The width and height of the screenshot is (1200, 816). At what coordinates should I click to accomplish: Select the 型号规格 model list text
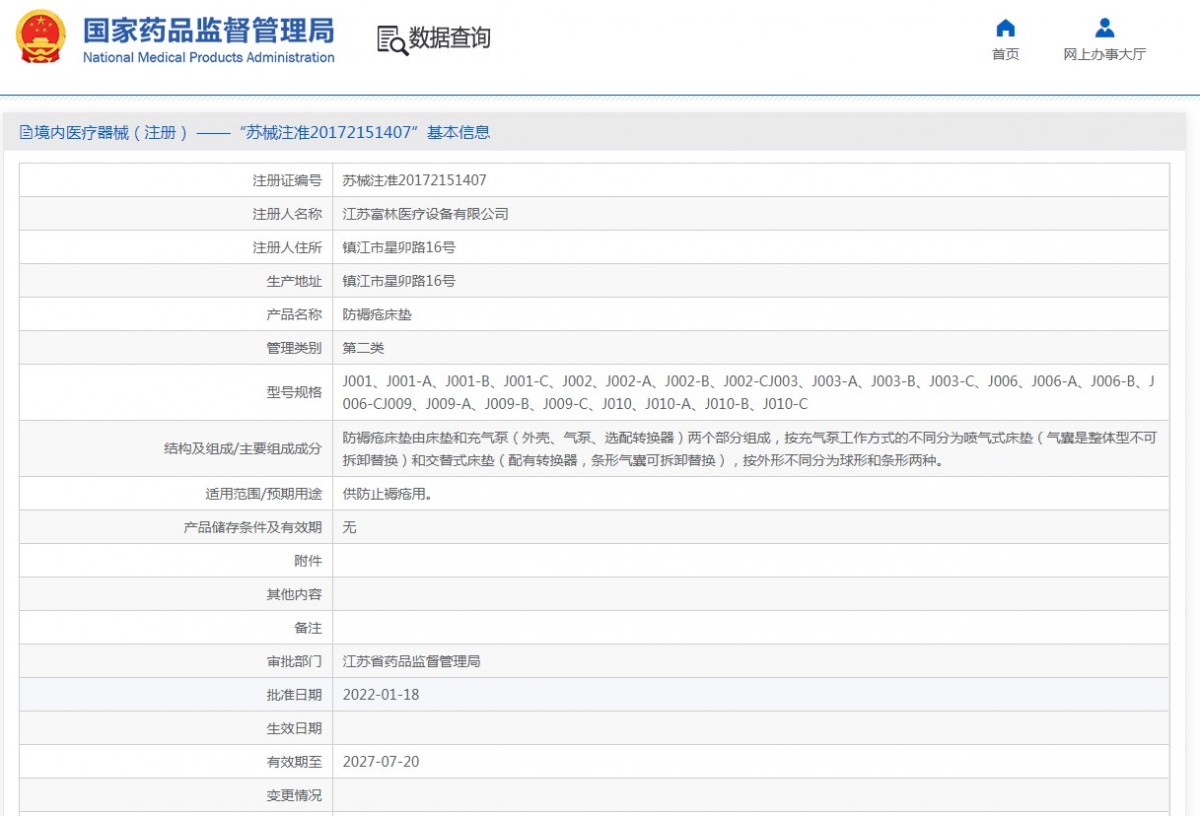click(749, 392)
